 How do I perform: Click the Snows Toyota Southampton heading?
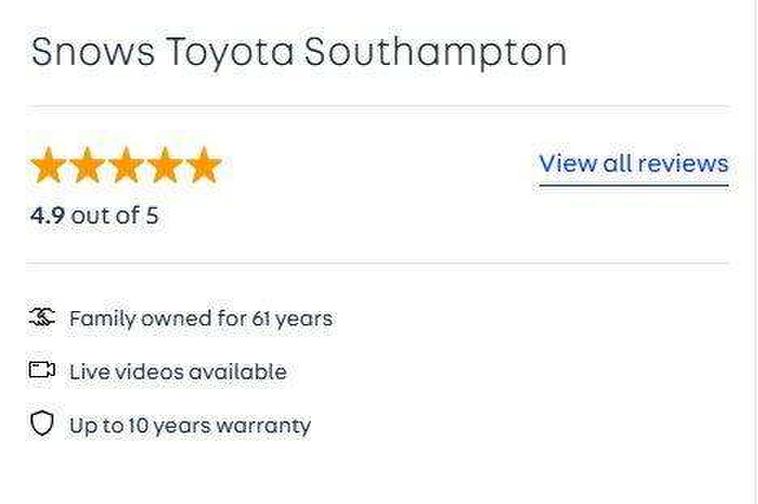click(x=299, y=52)
